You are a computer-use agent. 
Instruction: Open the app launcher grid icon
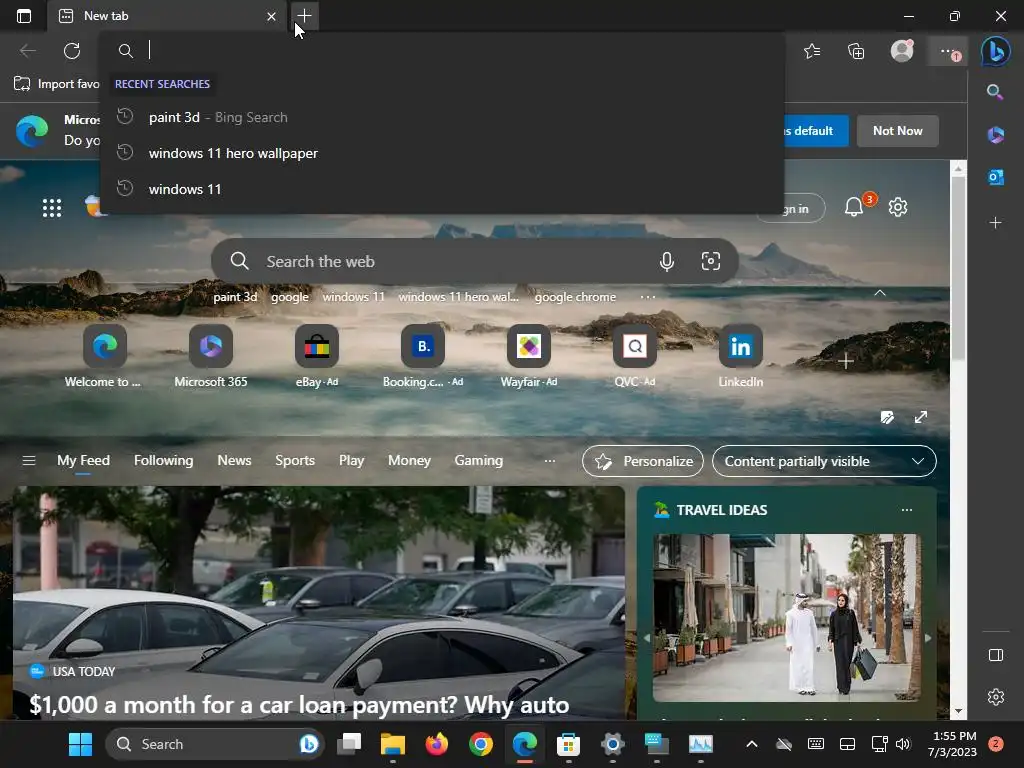[x=52, y=208]
